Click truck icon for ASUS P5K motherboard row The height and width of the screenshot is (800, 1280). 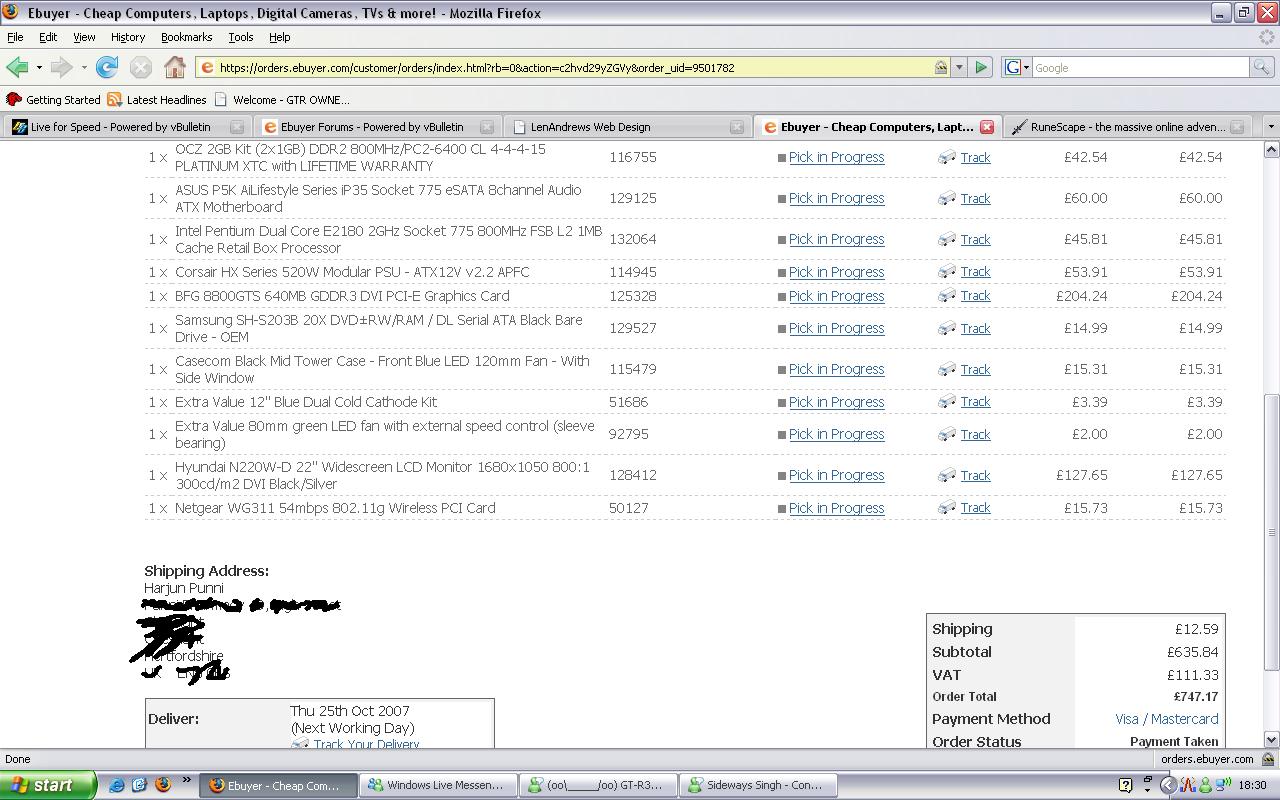(946, 198)
